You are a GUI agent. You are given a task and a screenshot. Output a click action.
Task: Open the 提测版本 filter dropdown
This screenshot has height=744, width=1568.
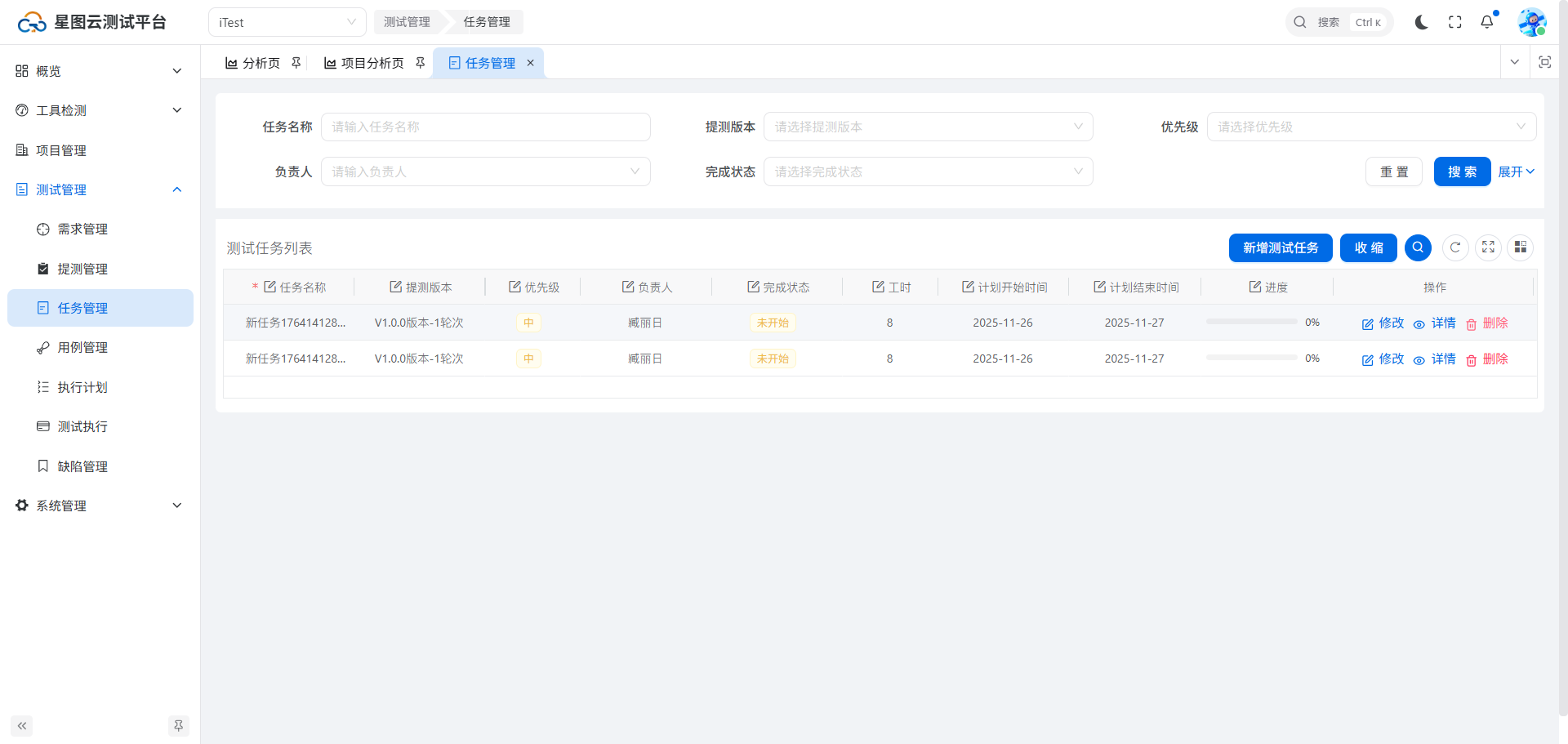[x=928, y=127]
